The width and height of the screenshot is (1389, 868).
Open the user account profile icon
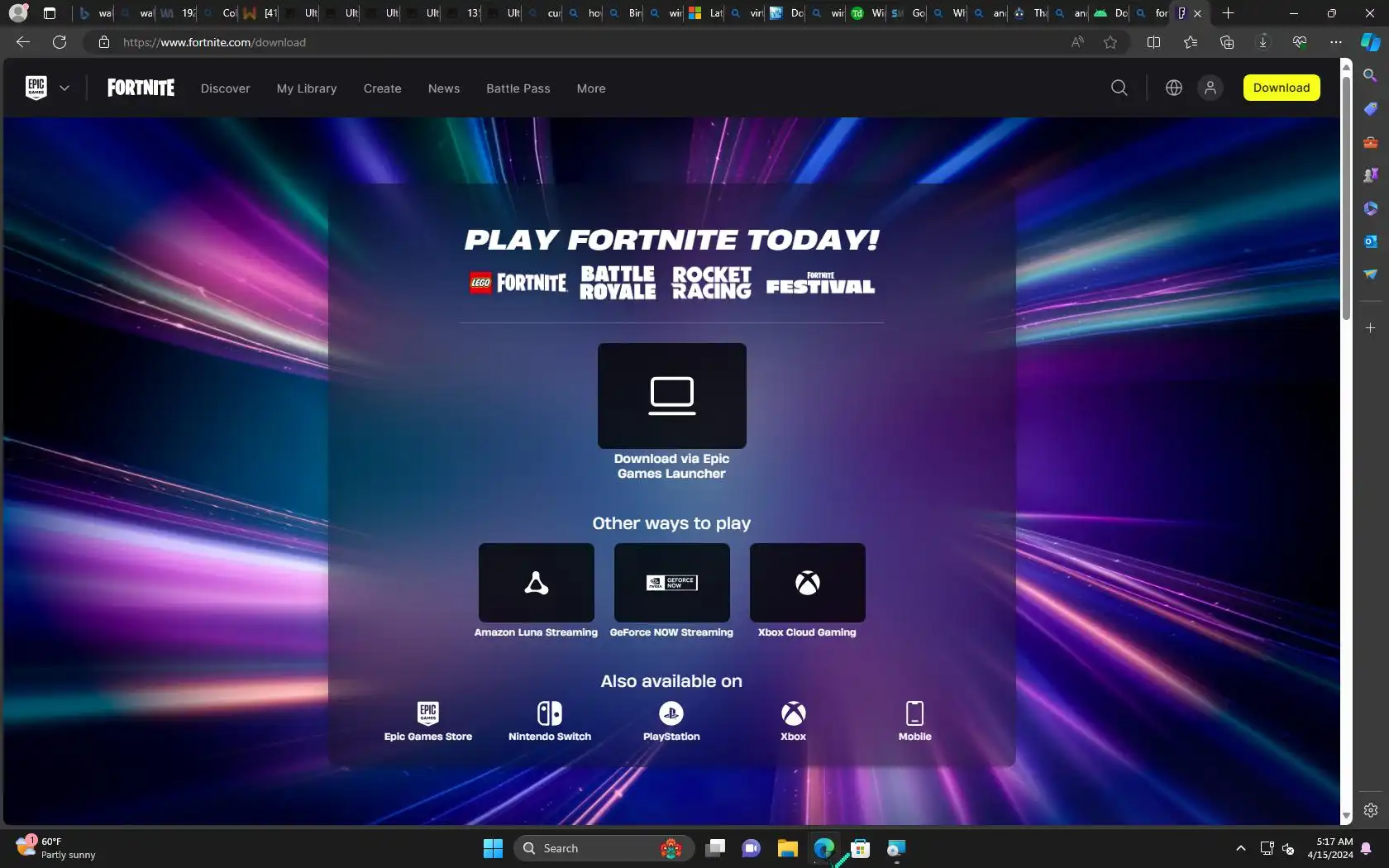coord(1210,88)
